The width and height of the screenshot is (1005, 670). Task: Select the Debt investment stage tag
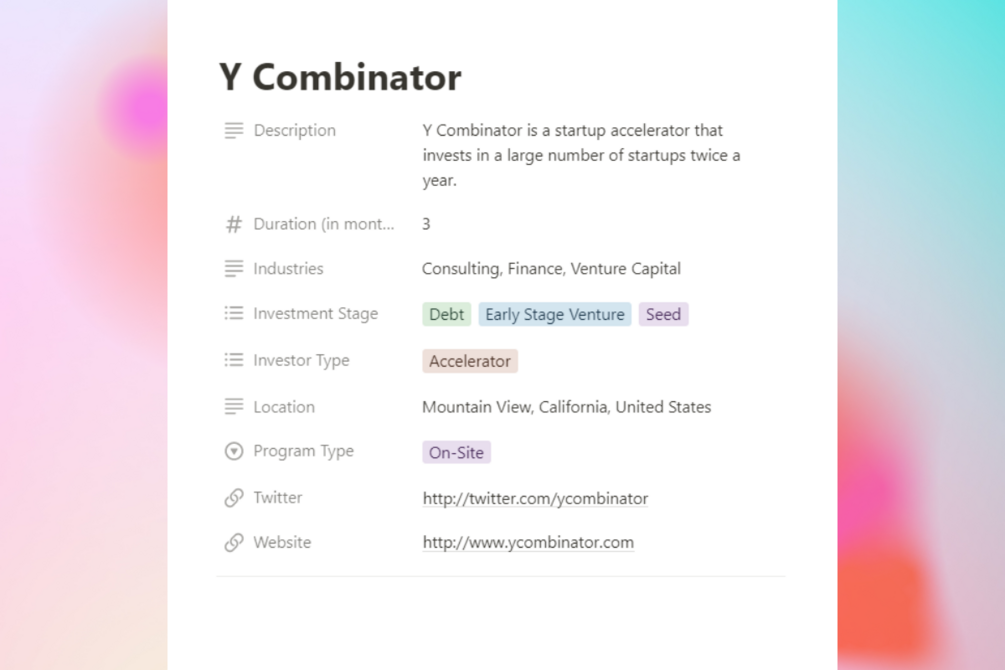click(x=446, y=315)
